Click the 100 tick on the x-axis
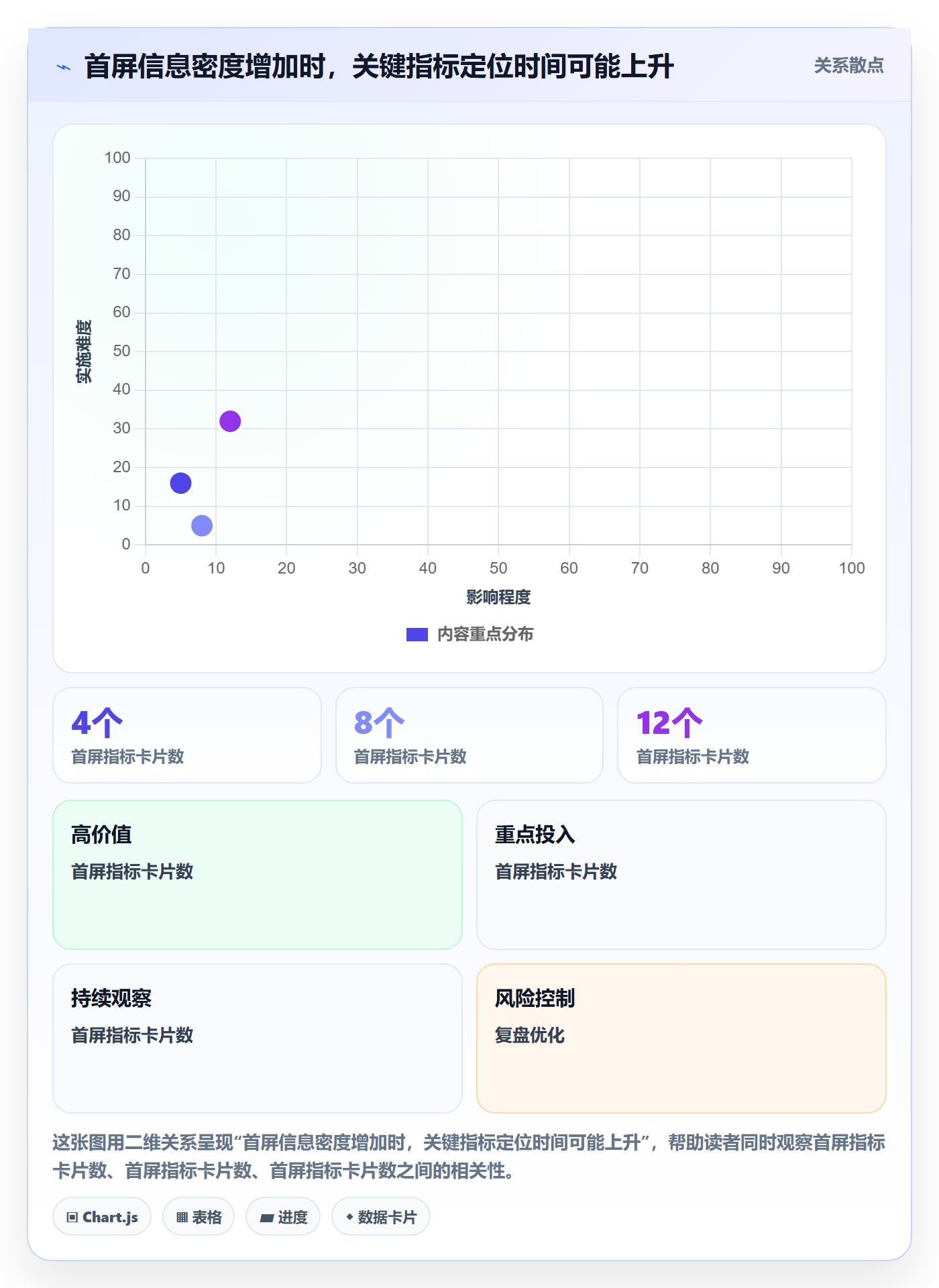This screenshot has height=1288, width=939. click(852, 568)
